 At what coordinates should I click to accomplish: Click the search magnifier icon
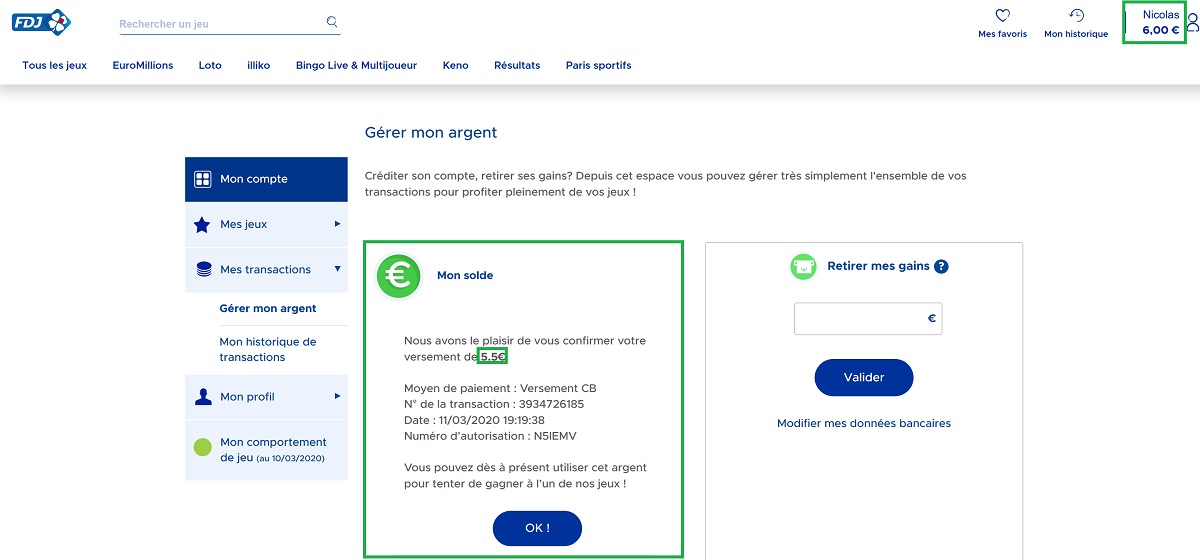[x=332, y=21]
